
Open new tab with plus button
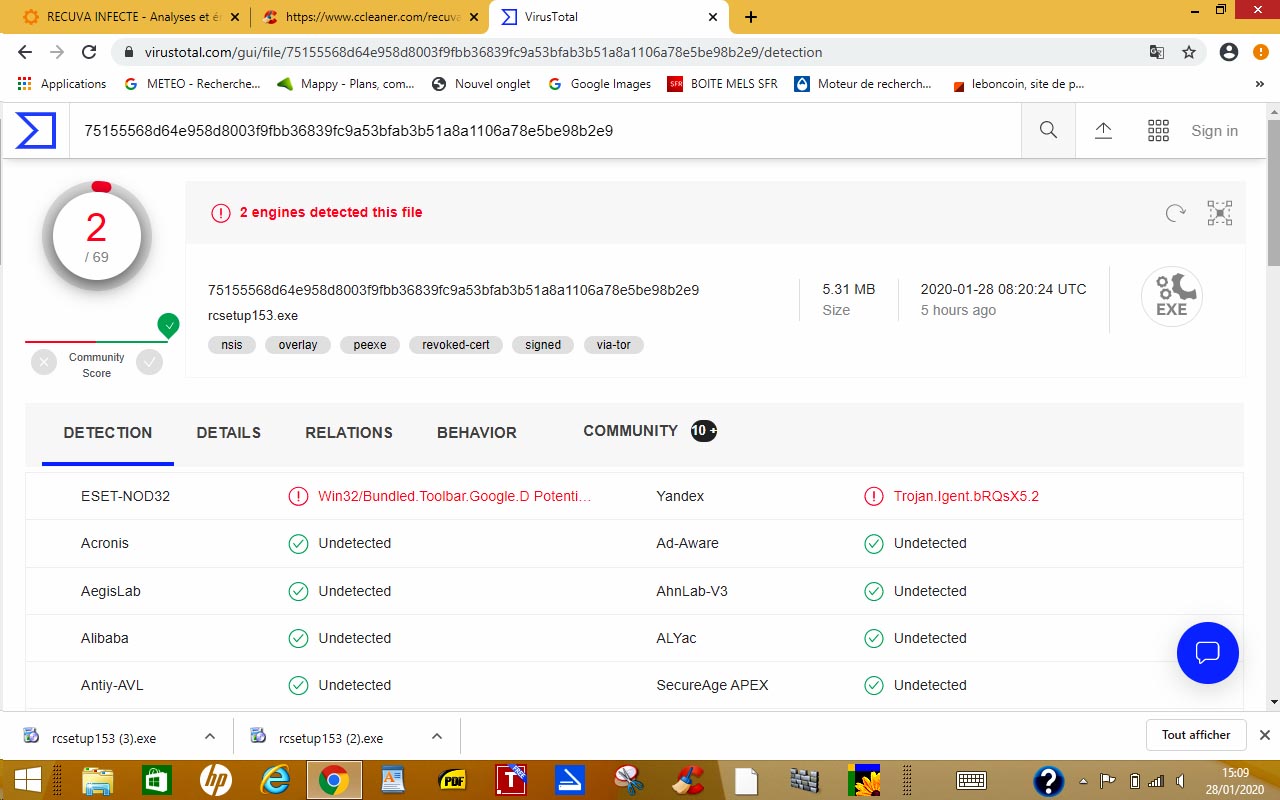point(751,17)
